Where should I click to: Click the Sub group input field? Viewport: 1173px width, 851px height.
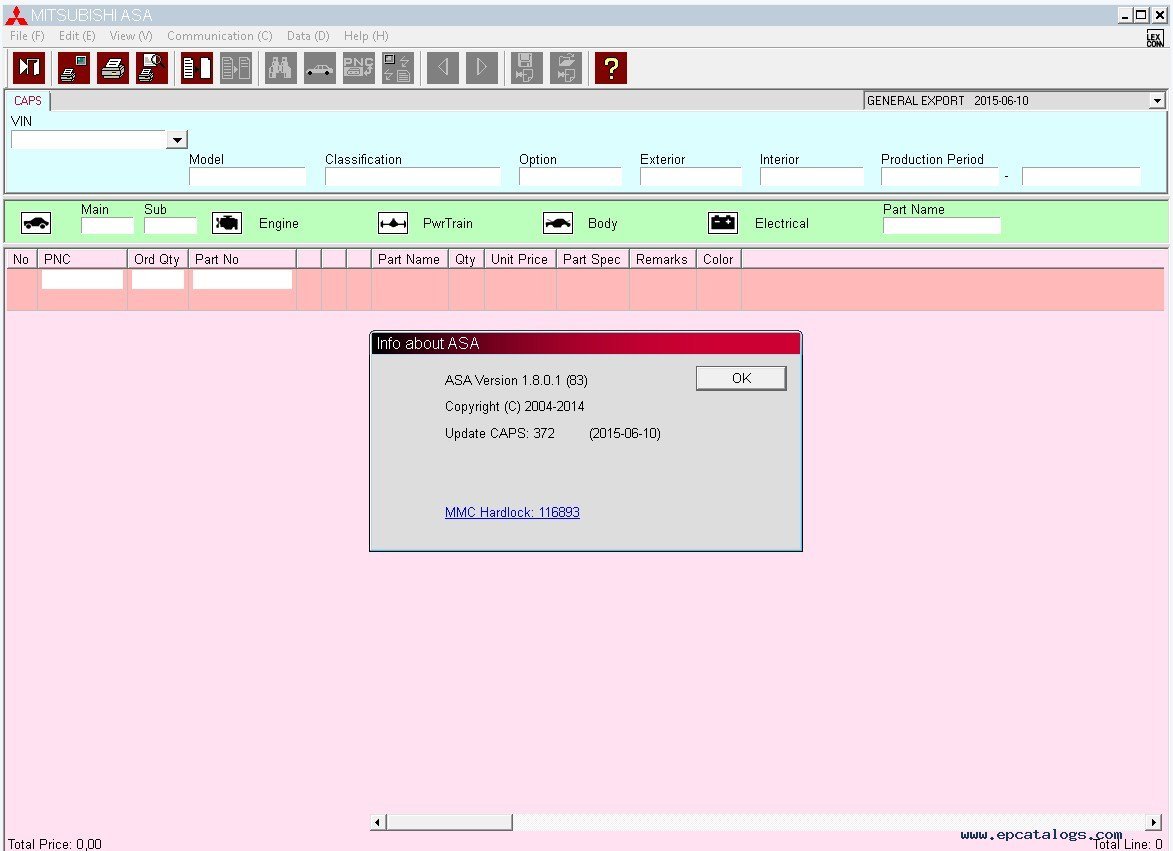tap(171, 226)
